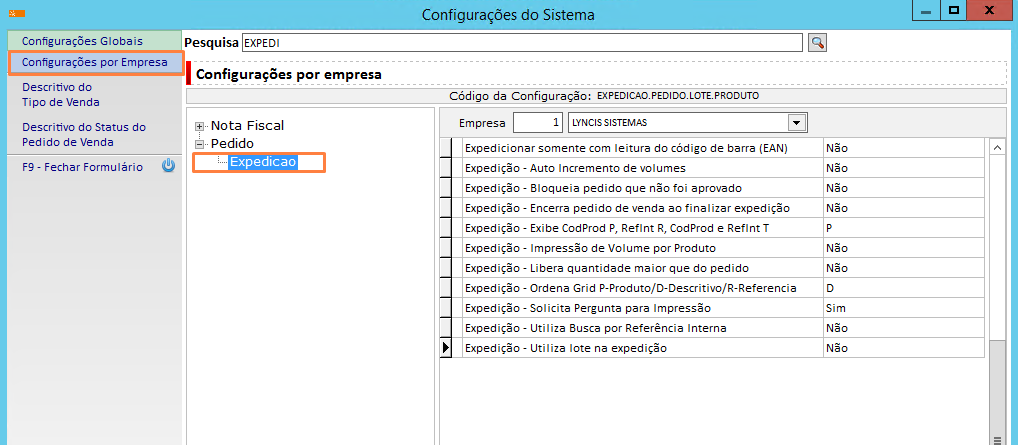The width and height of the screenshot is (1018, 445).
Task: Expand the Nota Fiscal tree node
Action: coord(200,126)
